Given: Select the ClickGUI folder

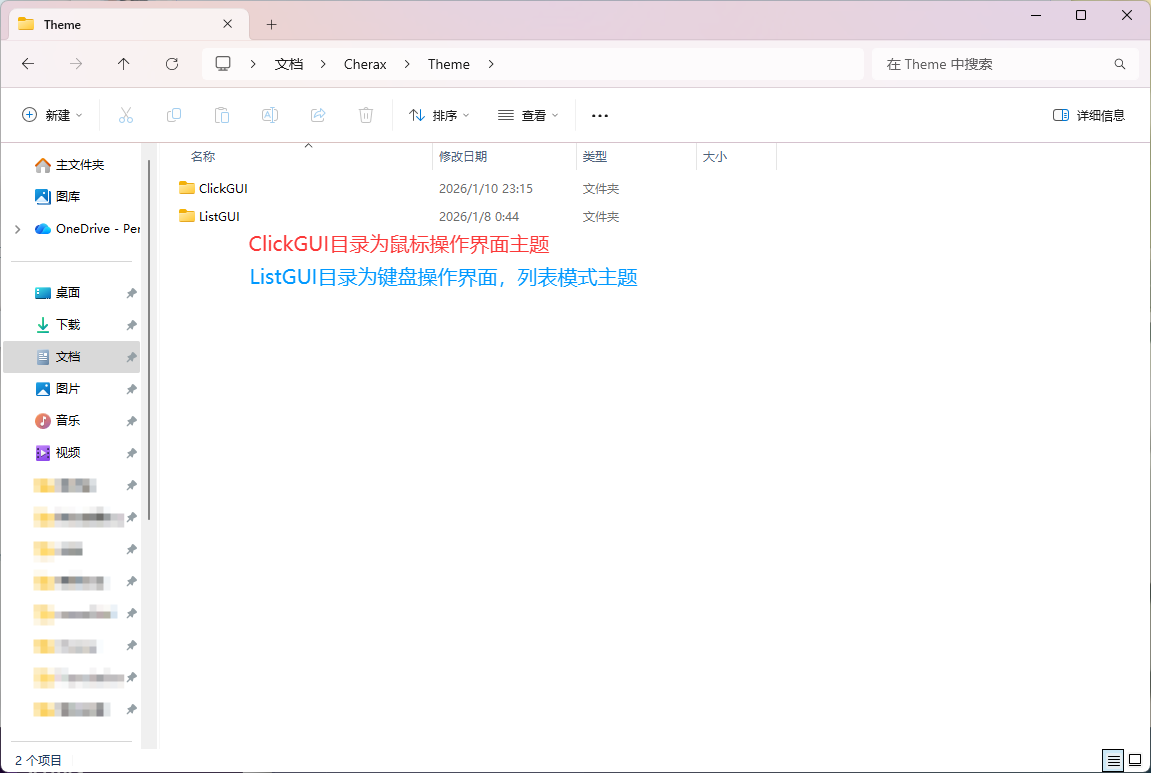Looking at the screenshot, I should coord(221,188).
